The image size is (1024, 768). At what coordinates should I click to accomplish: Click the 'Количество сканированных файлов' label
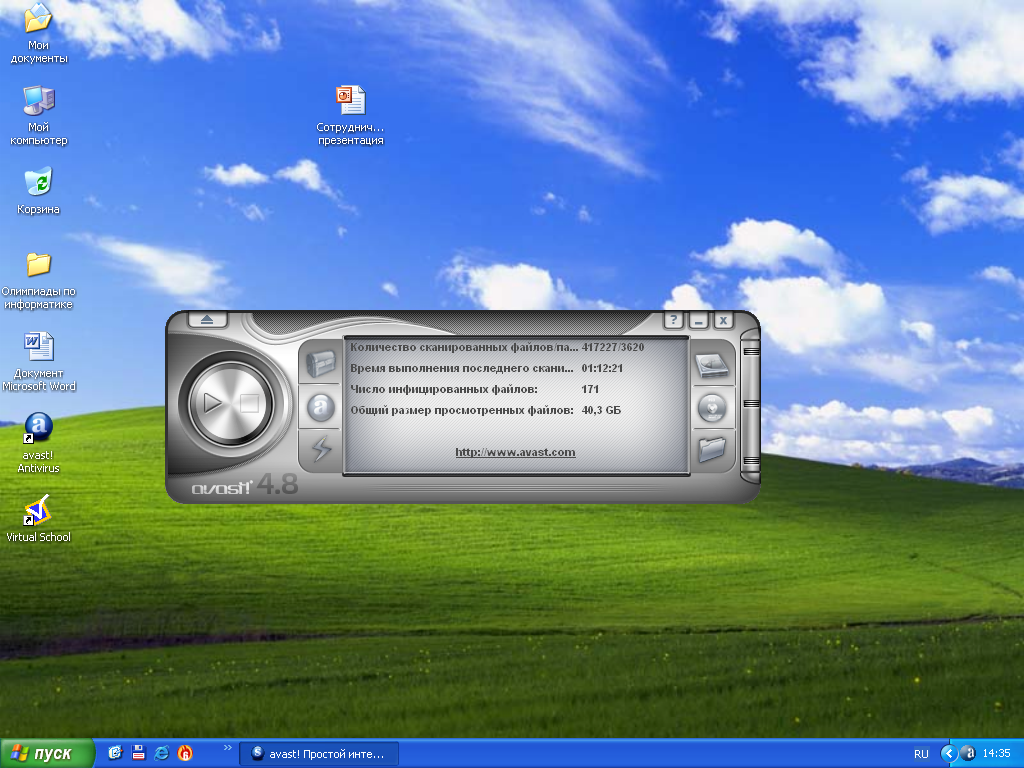(x=464, y=347)
